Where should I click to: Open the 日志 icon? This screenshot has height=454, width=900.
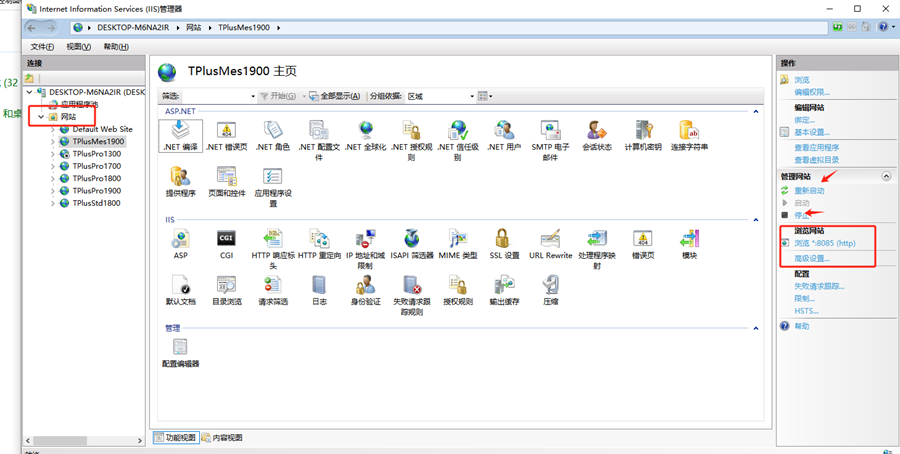point(319,289)
